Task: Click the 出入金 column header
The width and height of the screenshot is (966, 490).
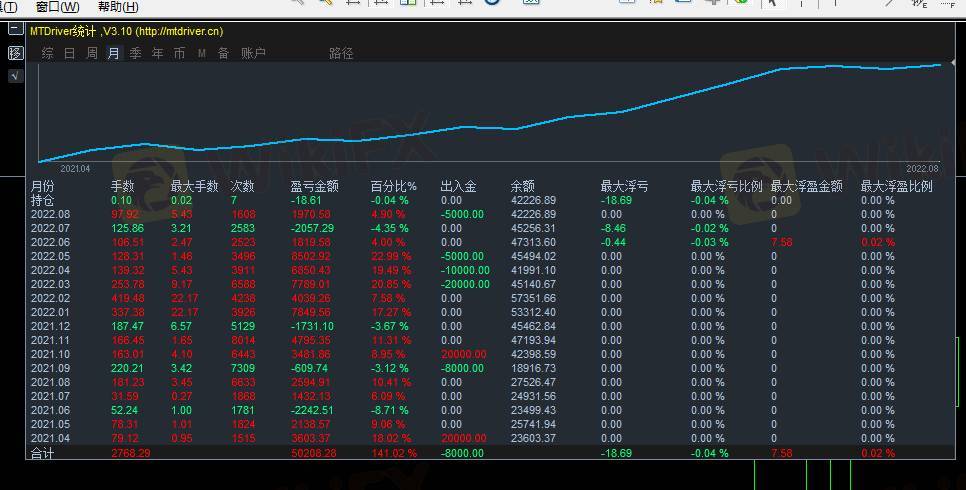Action: [458, 186]
